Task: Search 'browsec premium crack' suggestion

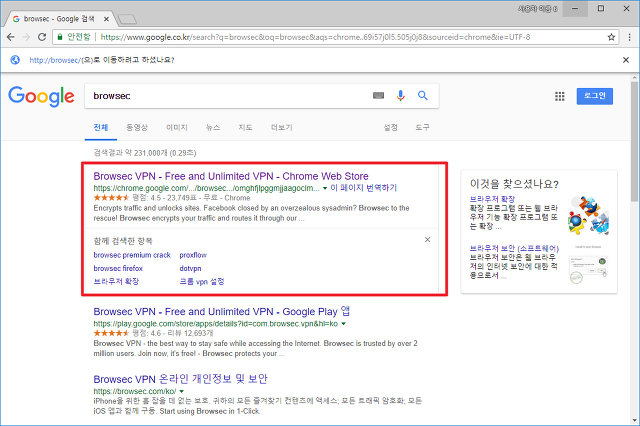Action: point(132,255)
